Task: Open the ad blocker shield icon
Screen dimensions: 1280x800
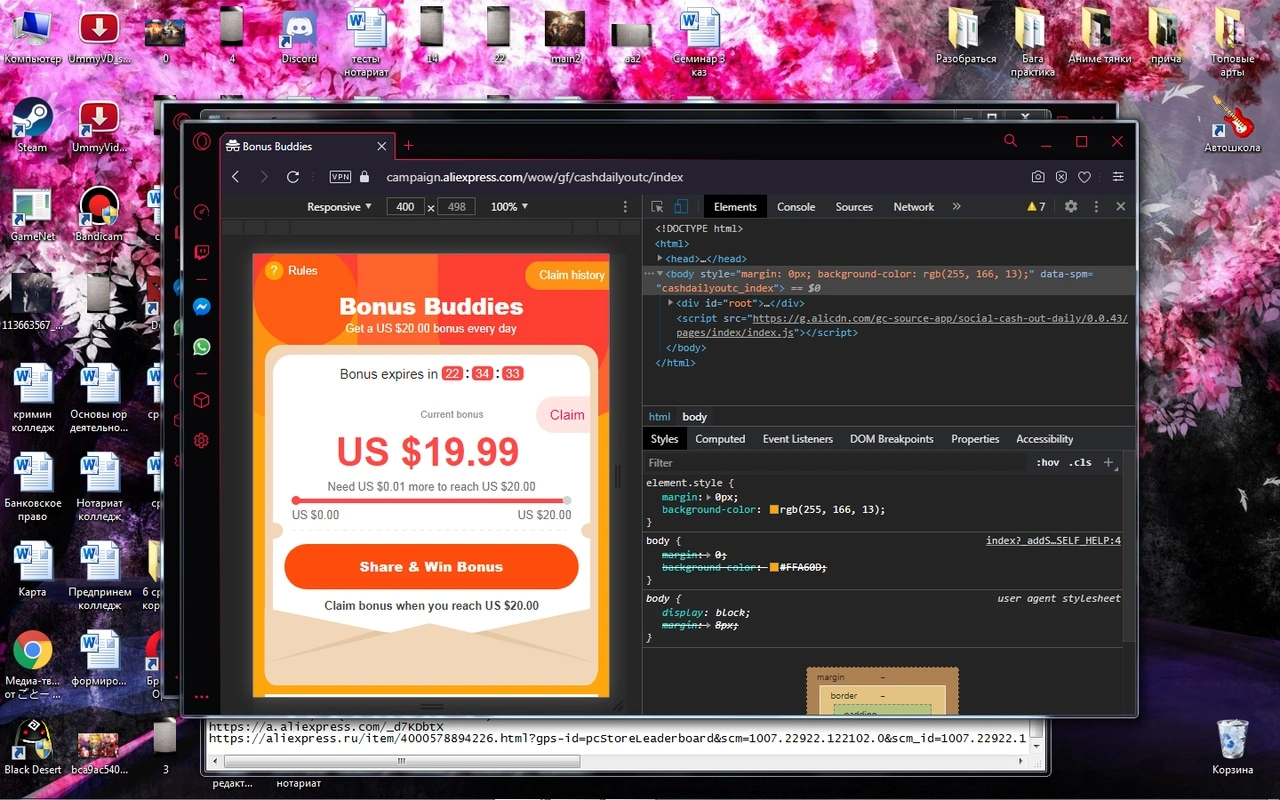Action: [x=1061, y=177]
